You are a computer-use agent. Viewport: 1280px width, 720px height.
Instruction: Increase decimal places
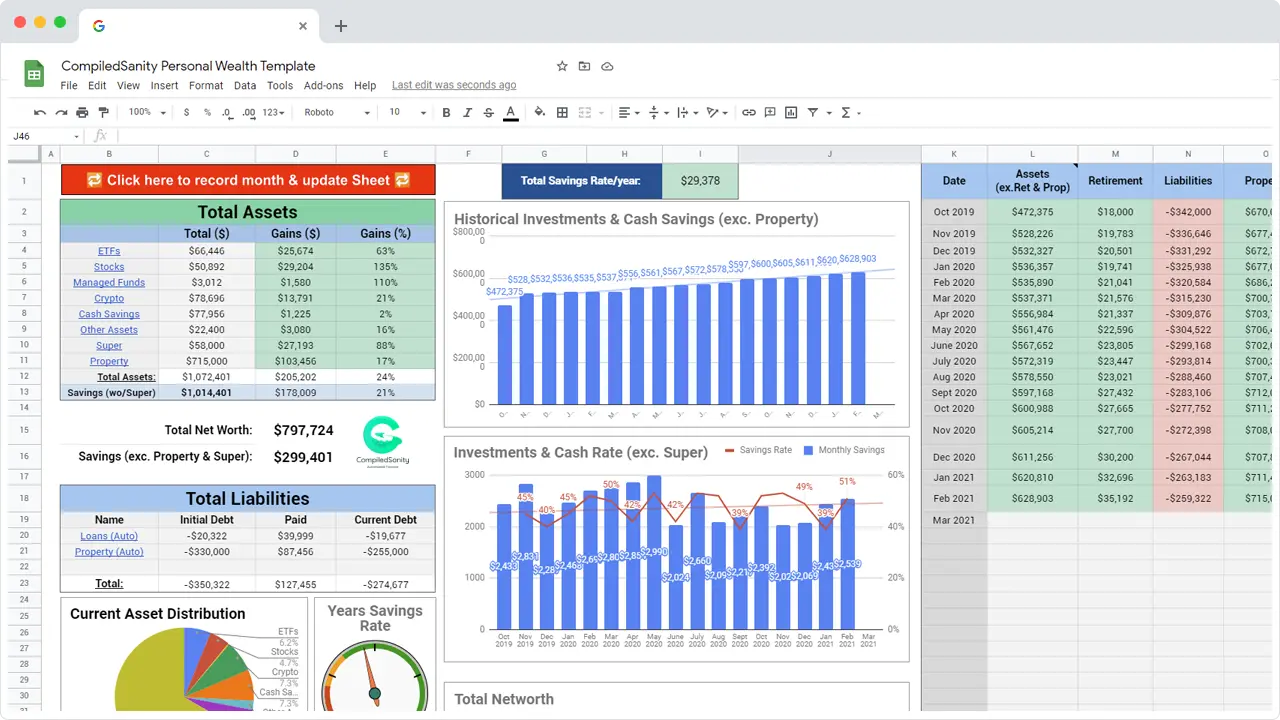click(x=248, y=113)
